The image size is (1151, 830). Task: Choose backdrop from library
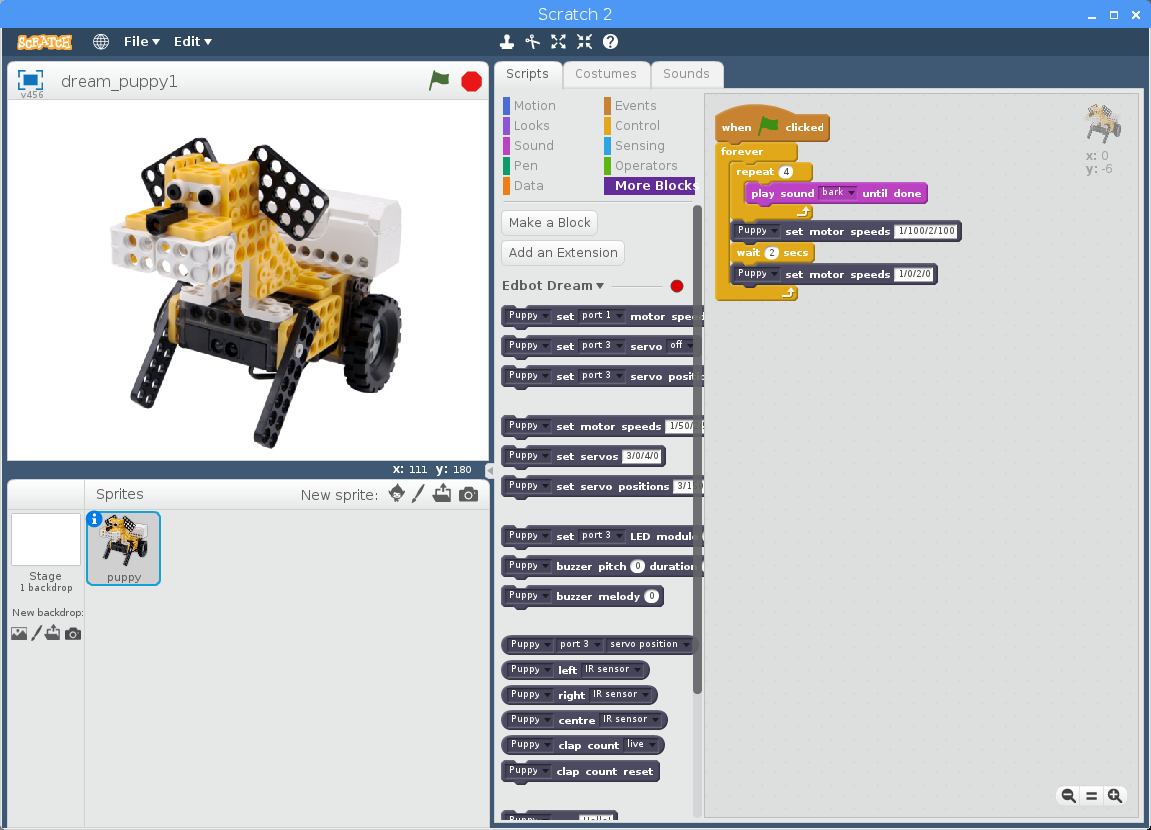[x=19, y=633]
